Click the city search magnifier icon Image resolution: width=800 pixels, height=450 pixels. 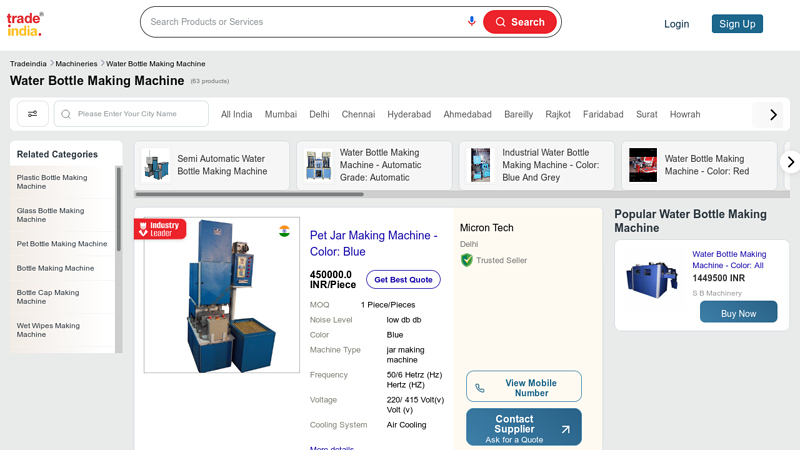[x=66, y=114]
